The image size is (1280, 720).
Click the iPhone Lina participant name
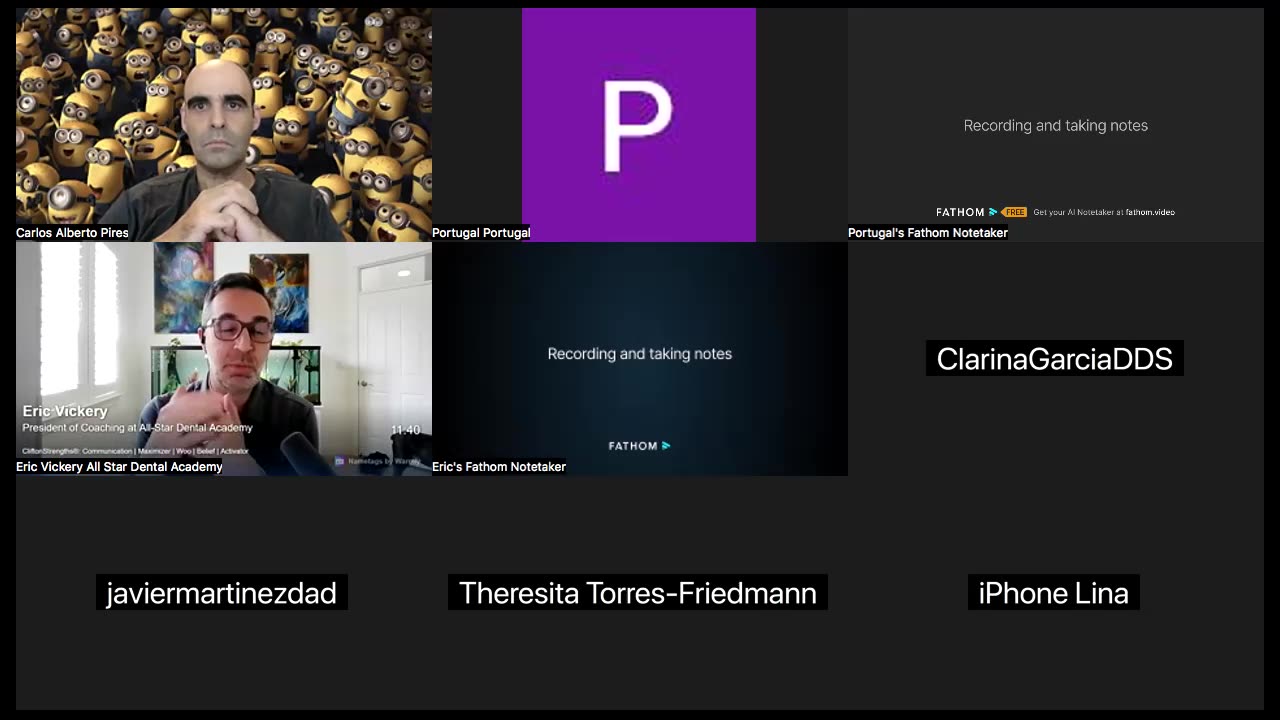click(1054, 593)
